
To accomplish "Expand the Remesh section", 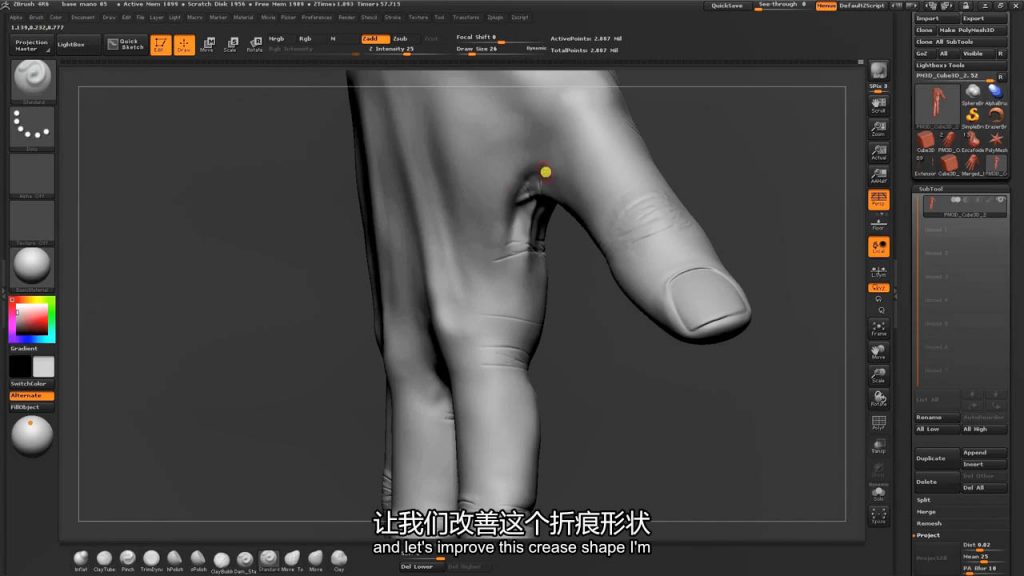I will pyautogui.click(x=929, y=524).
